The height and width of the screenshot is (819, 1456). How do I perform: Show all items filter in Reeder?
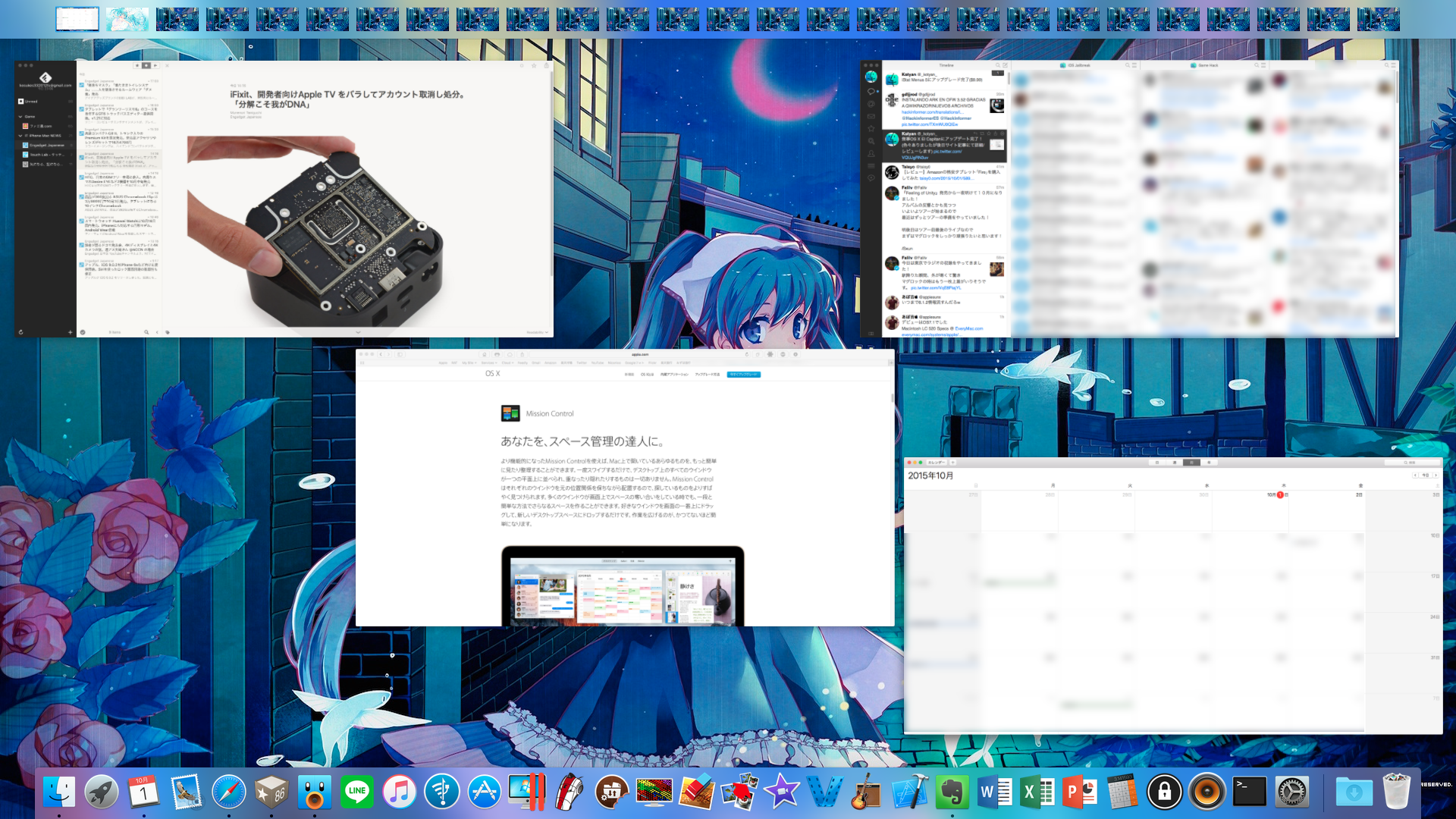tap(155, 65)
